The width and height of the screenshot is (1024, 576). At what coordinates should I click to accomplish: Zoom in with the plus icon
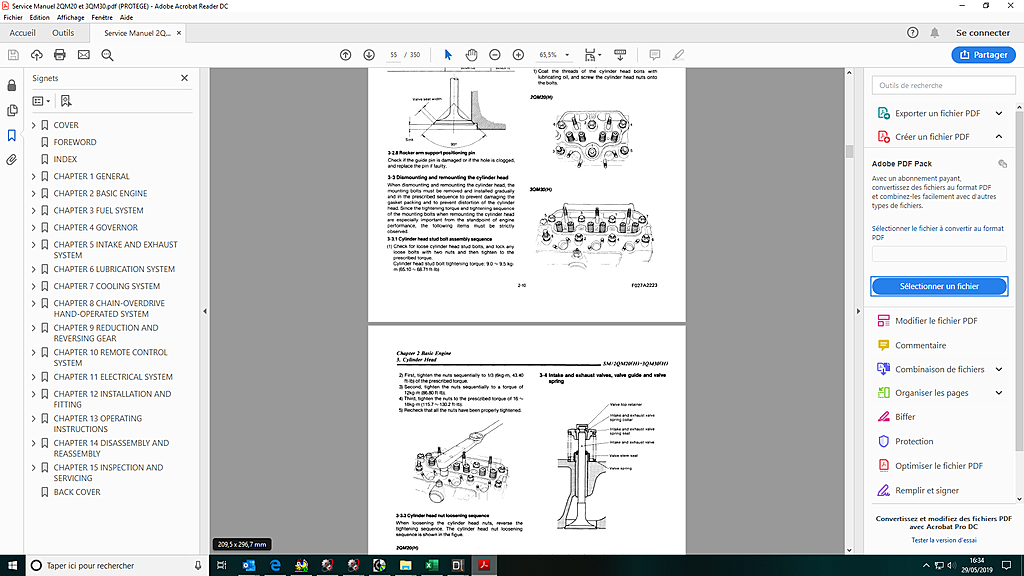tap(519, 55)
